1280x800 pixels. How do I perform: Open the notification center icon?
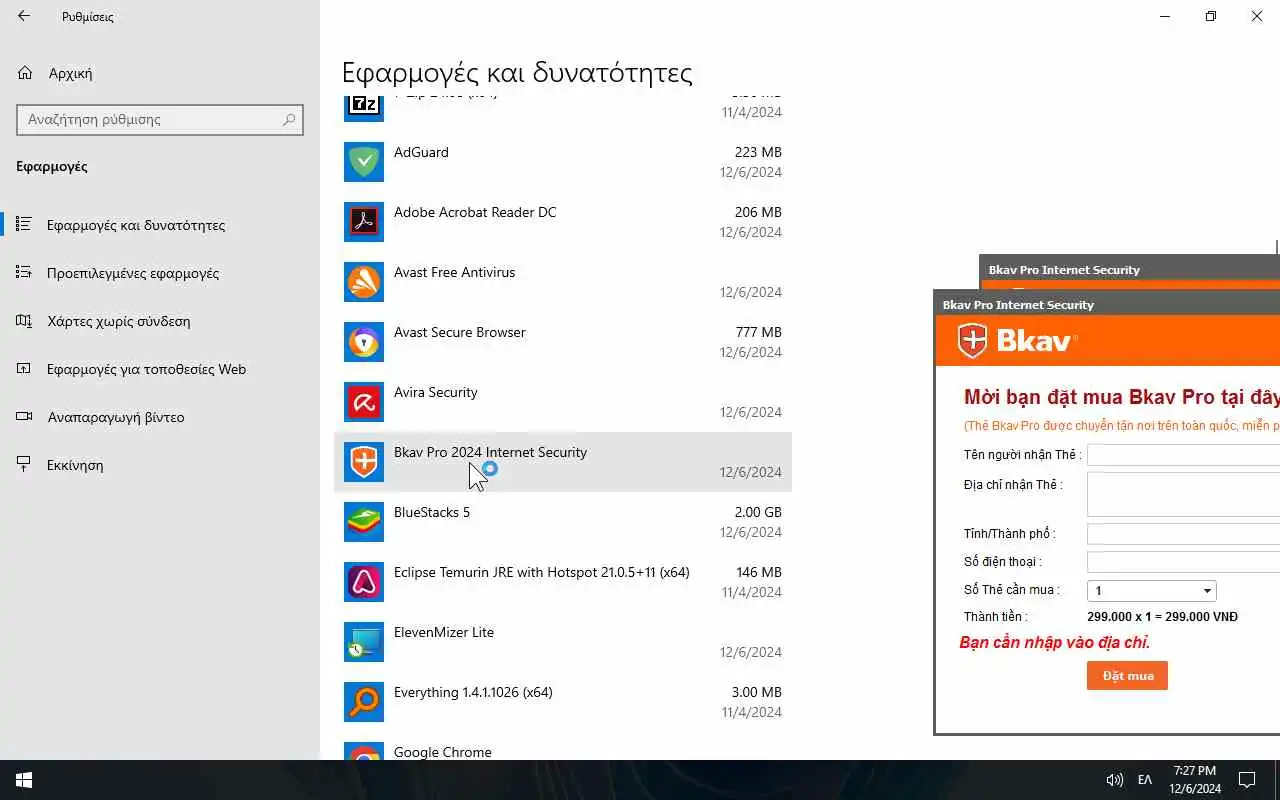tap(1247, 779)
